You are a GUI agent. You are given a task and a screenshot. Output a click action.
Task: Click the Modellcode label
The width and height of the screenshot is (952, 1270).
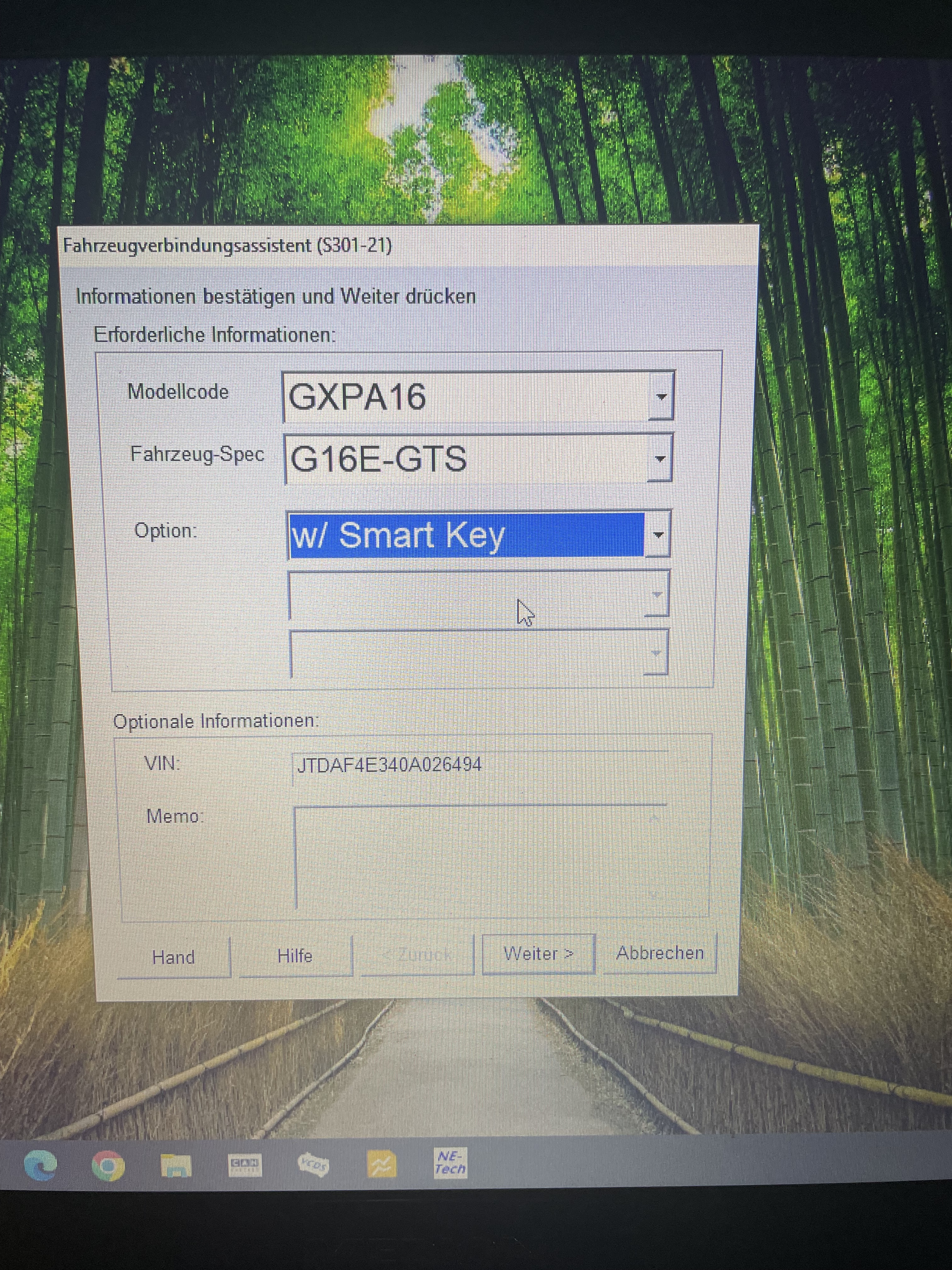point(178,392)
